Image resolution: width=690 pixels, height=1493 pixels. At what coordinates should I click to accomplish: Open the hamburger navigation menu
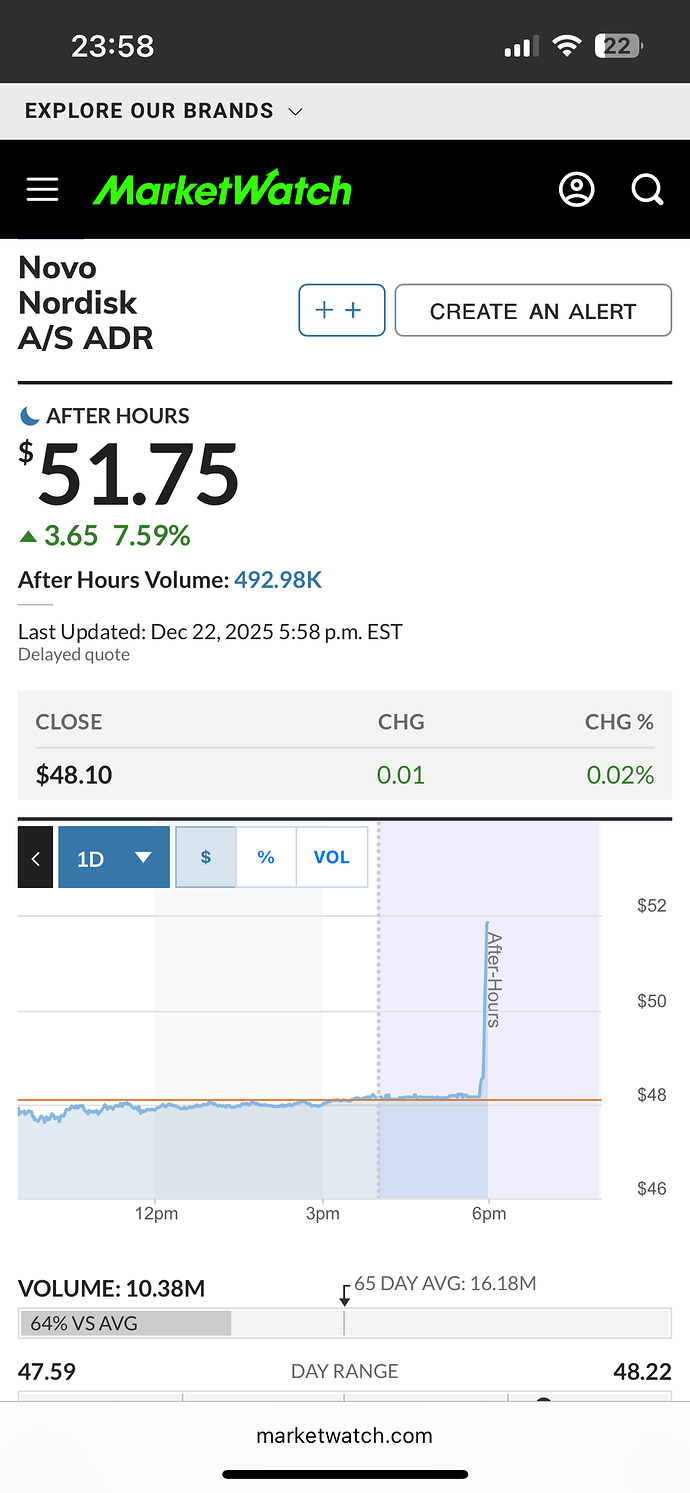click(x=42, y=190)
